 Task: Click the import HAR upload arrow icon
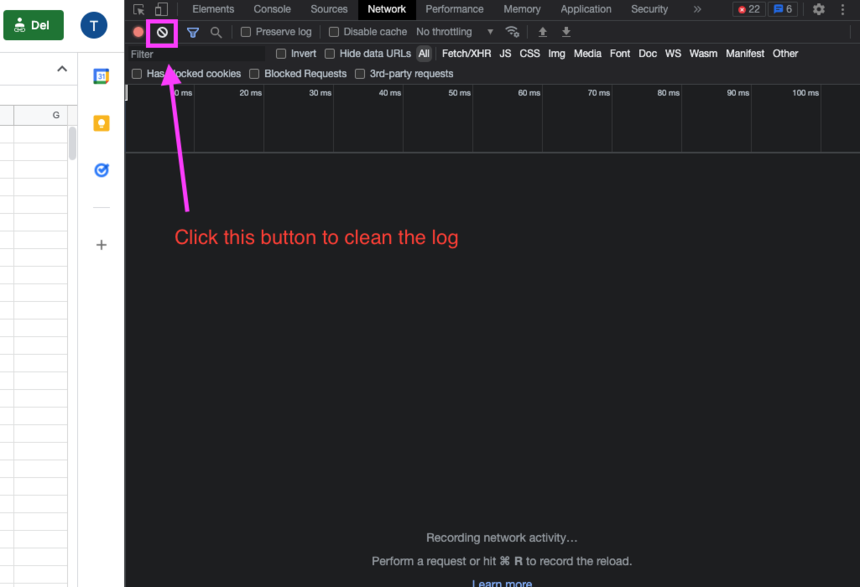pyautogui.click(x=543, y=32)
